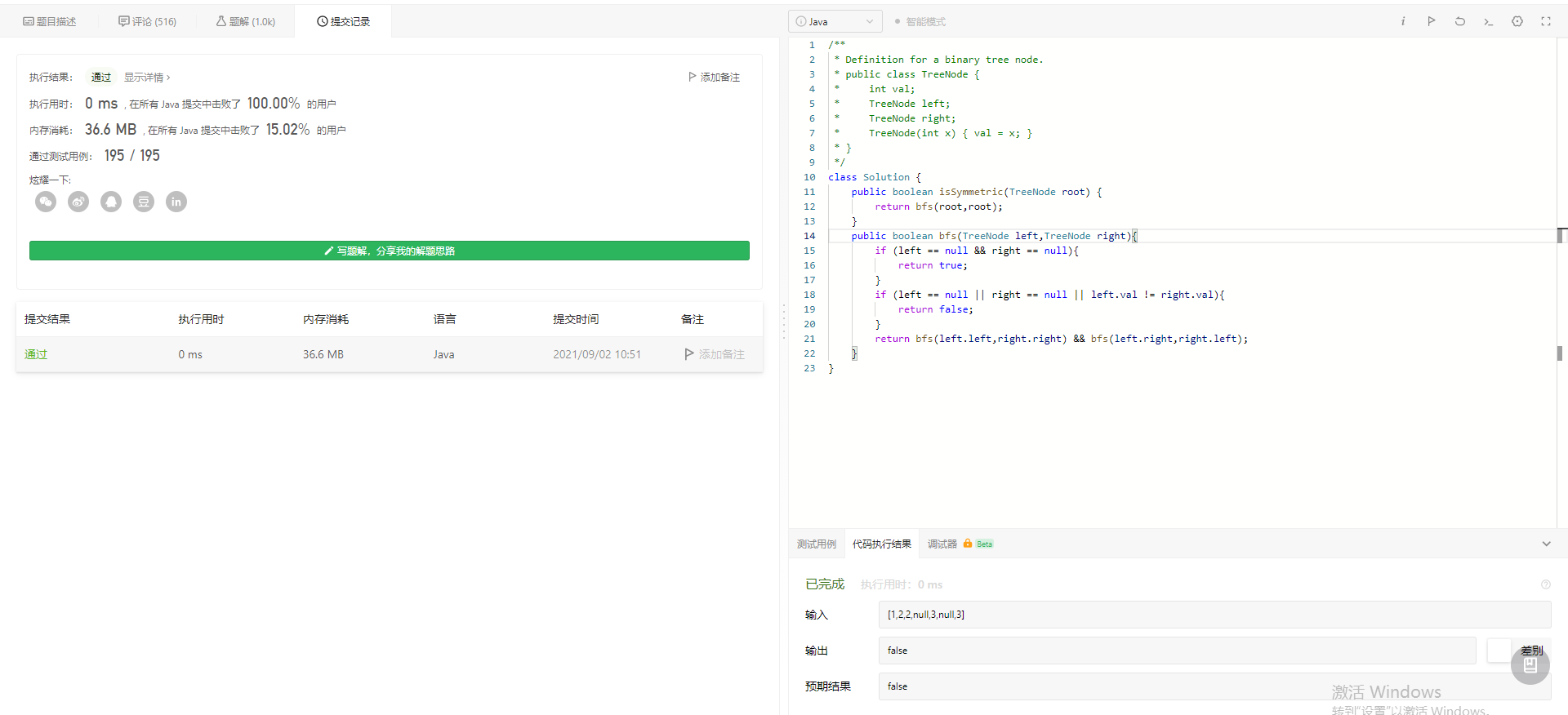The width and height of the screenshot is (1568, 715).
Task: Click the 预期结果 false field
Action: click(x=1214, y=686)
